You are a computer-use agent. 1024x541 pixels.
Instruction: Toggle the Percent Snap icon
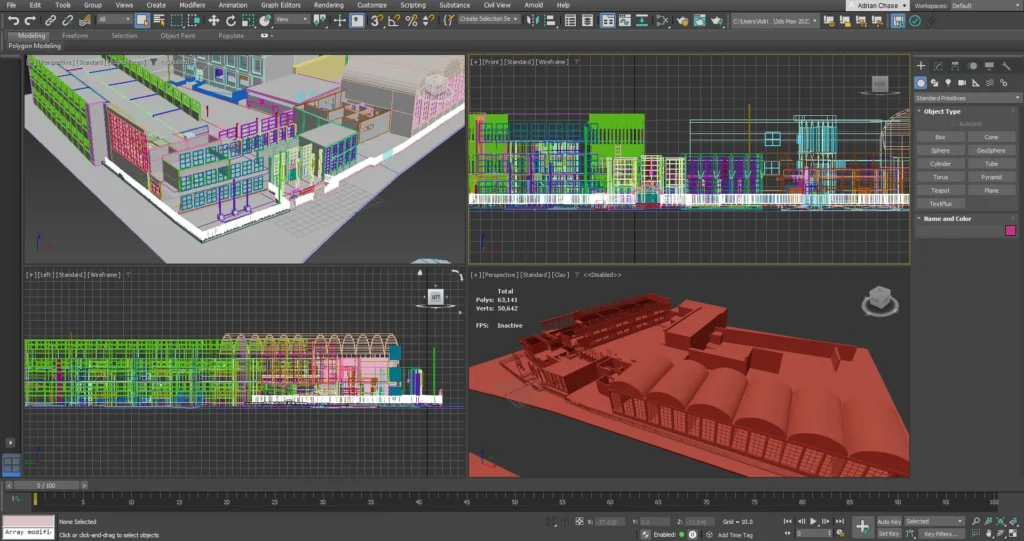411,21
